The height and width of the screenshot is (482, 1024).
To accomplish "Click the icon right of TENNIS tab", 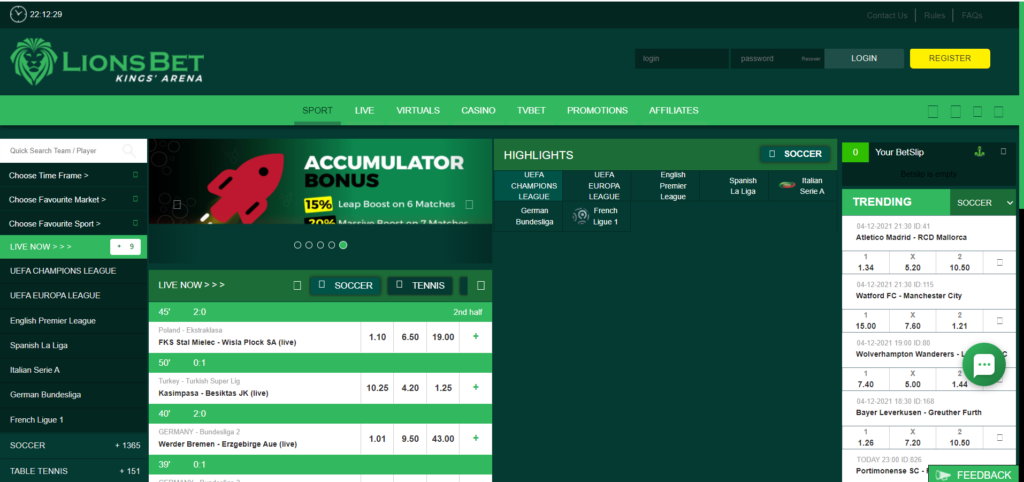I will (x=481, y=285).
